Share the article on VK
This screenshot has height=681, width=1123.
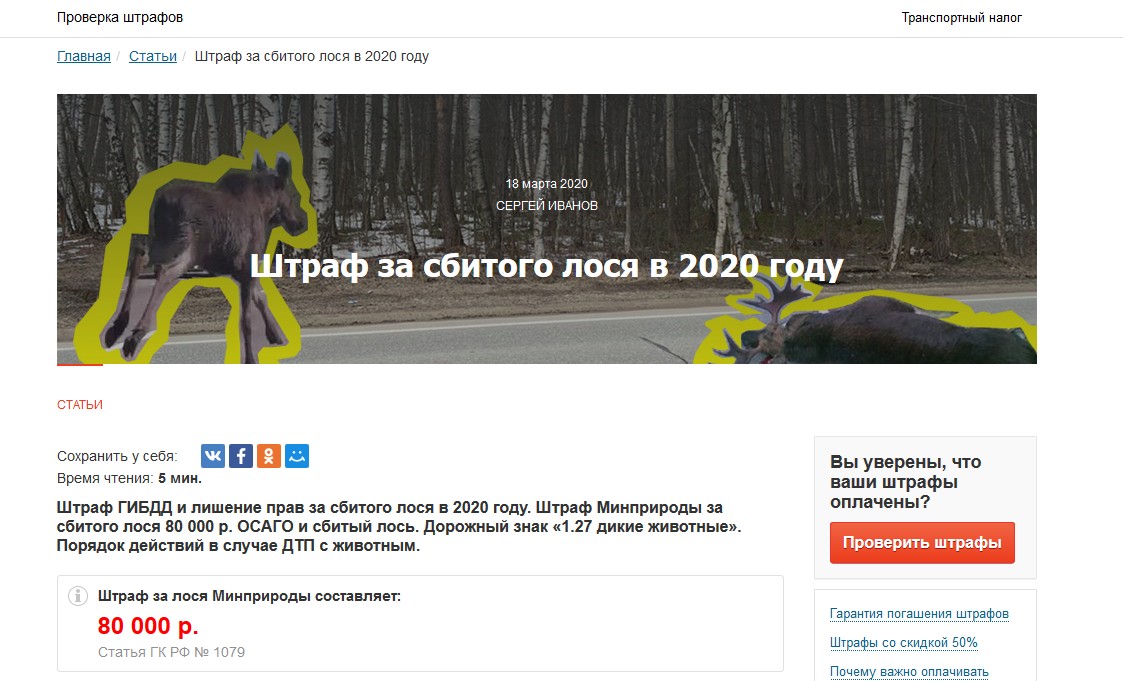click(213, 456)
